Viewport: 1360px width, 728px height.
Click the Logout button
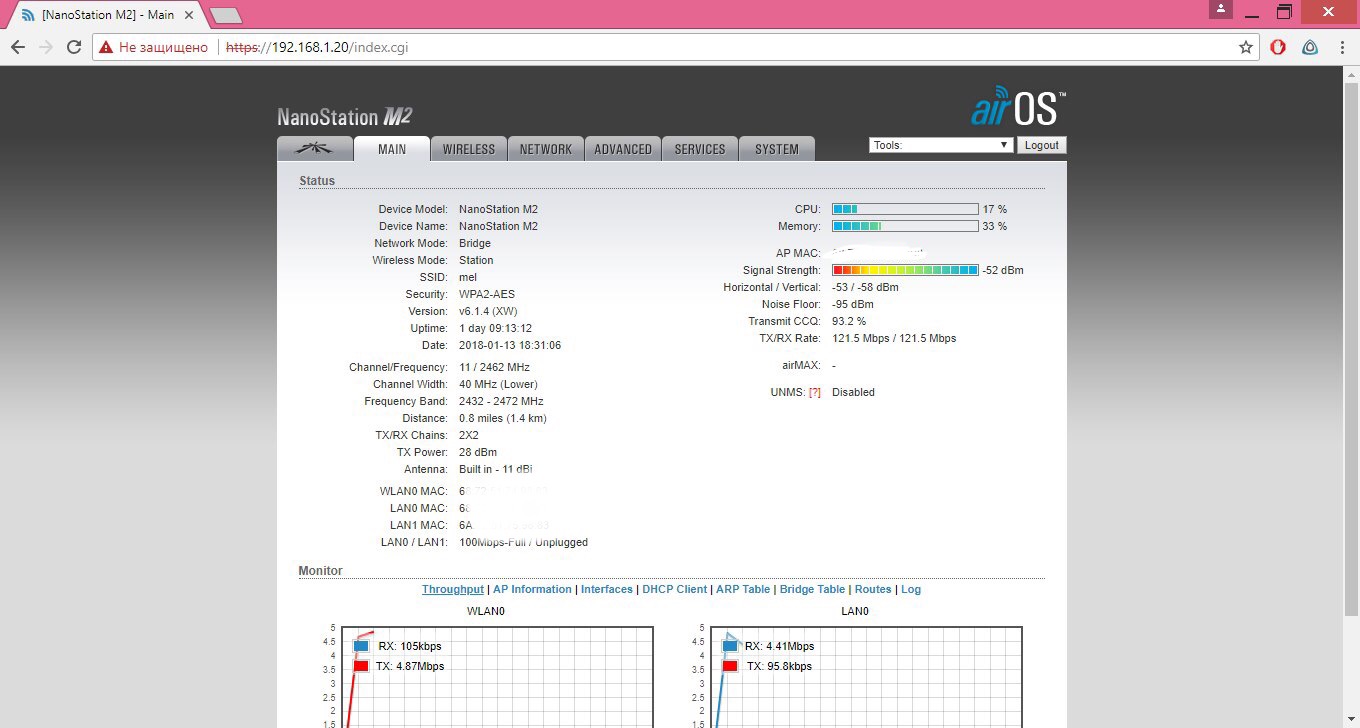click(1042, 145)
